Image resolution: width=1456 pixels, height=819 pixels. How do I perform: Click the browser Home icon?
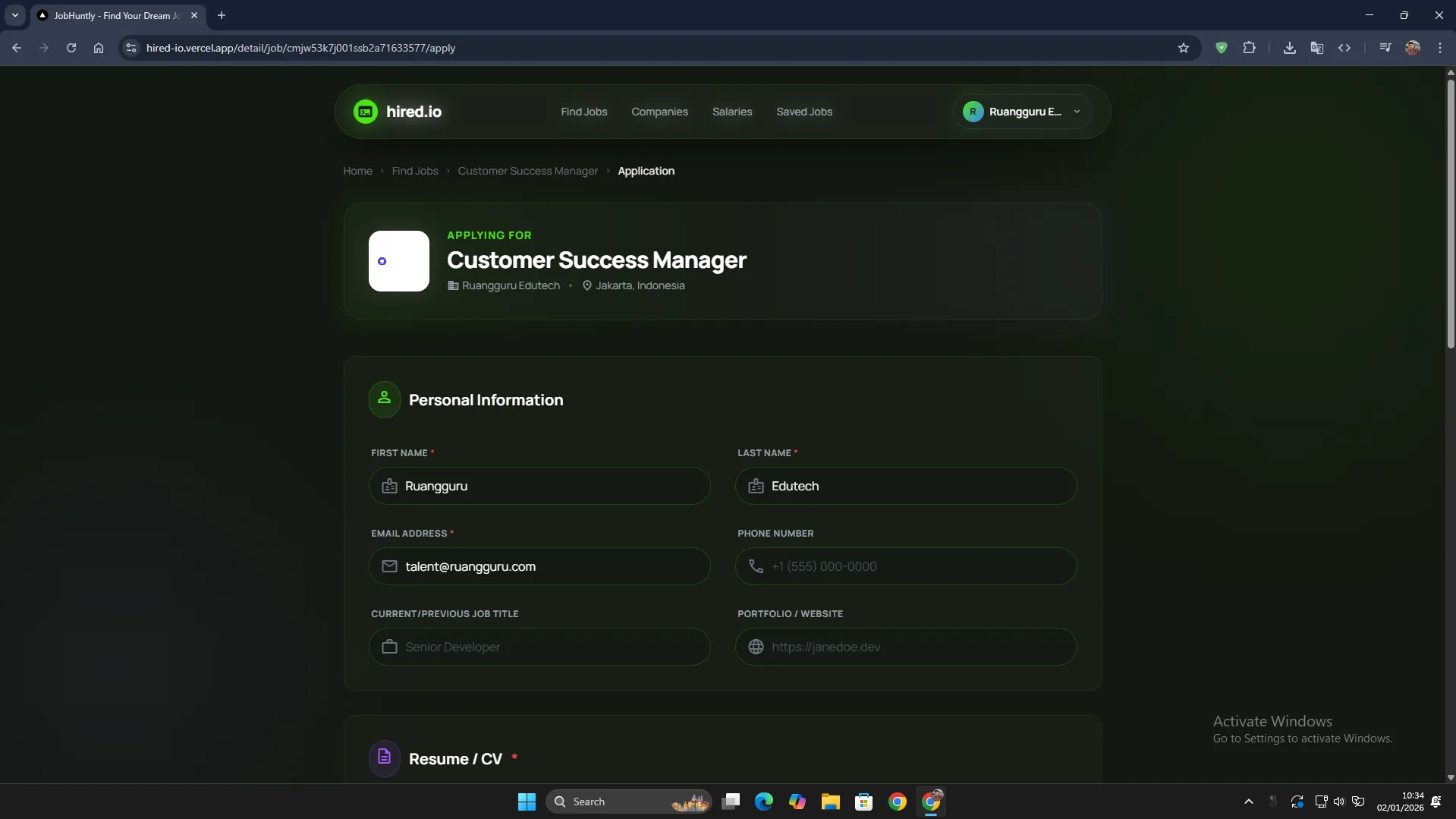tap(99, 48)
